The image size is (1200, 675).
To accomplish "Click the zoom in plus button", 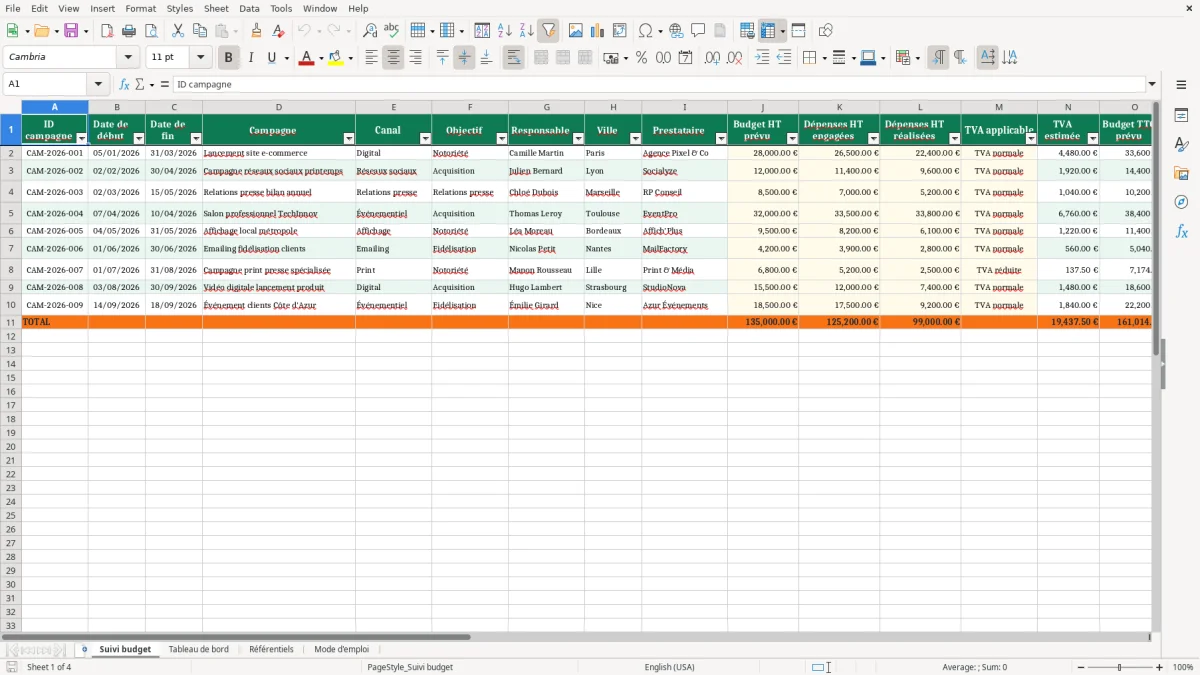I will 1160,667.
